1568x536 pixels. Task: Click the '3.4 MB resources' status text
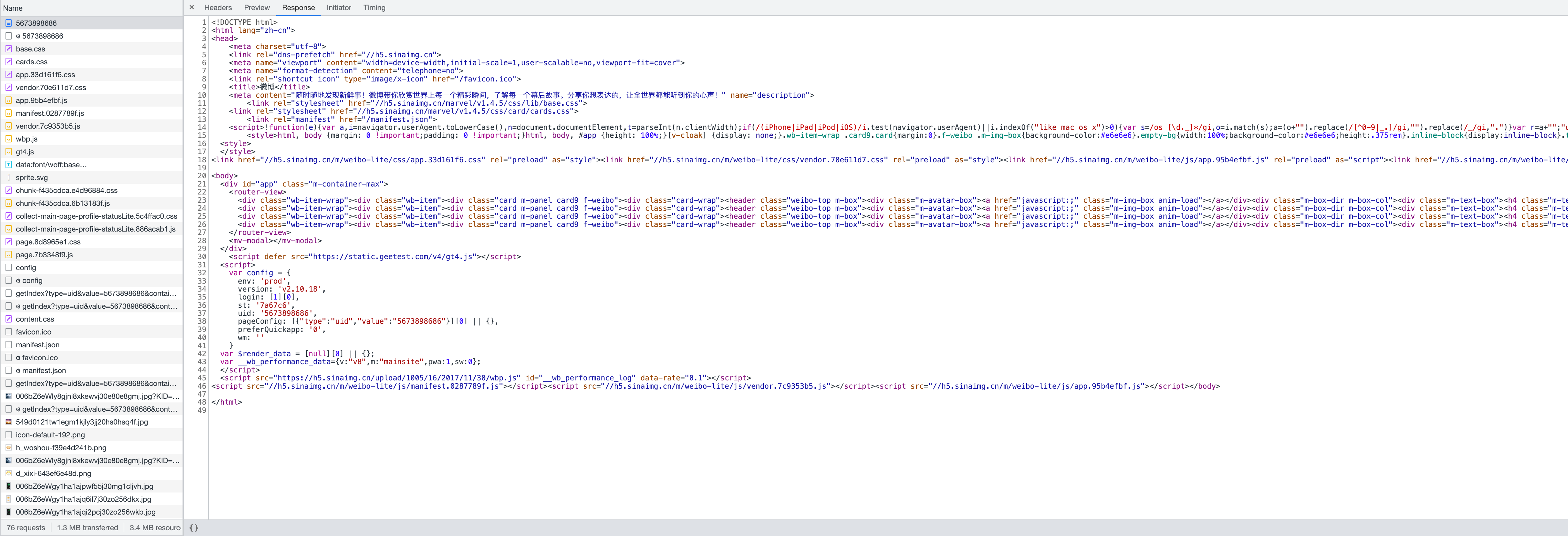click(x=155, y=528)
